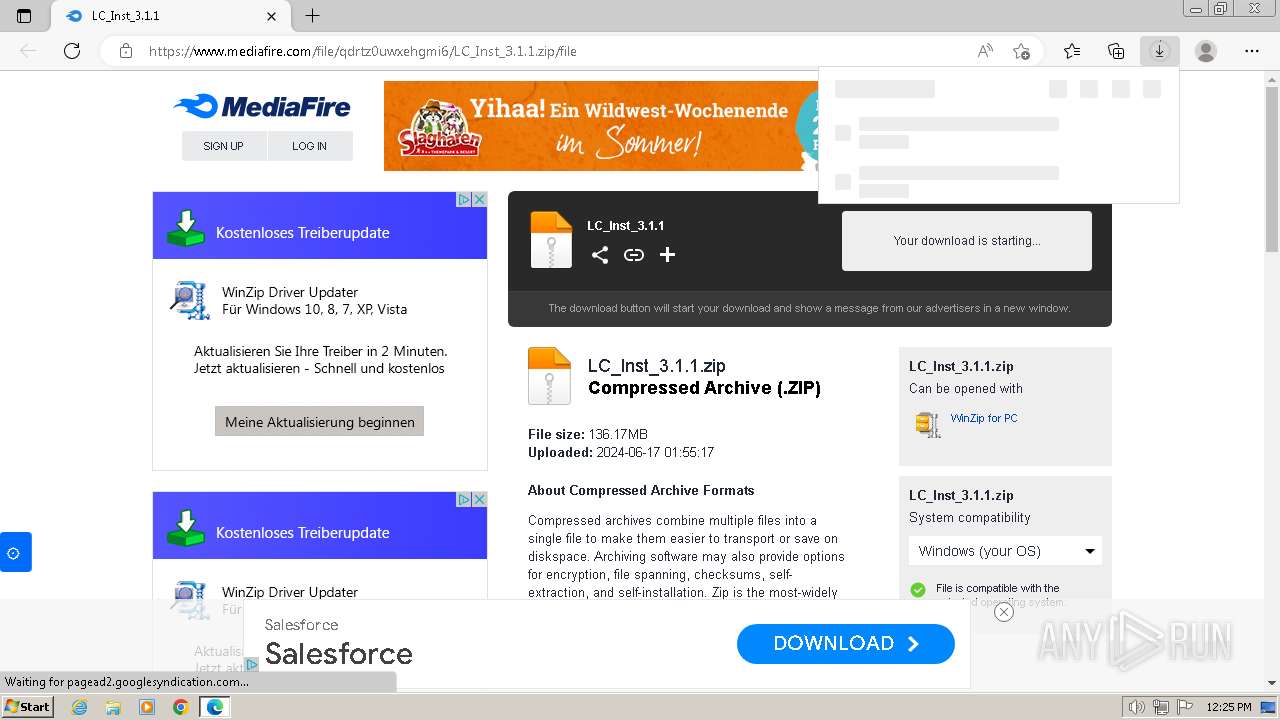Click the volume tray icon
Viewport: 1280px width, 720px height.
[x=1135, y=707]
